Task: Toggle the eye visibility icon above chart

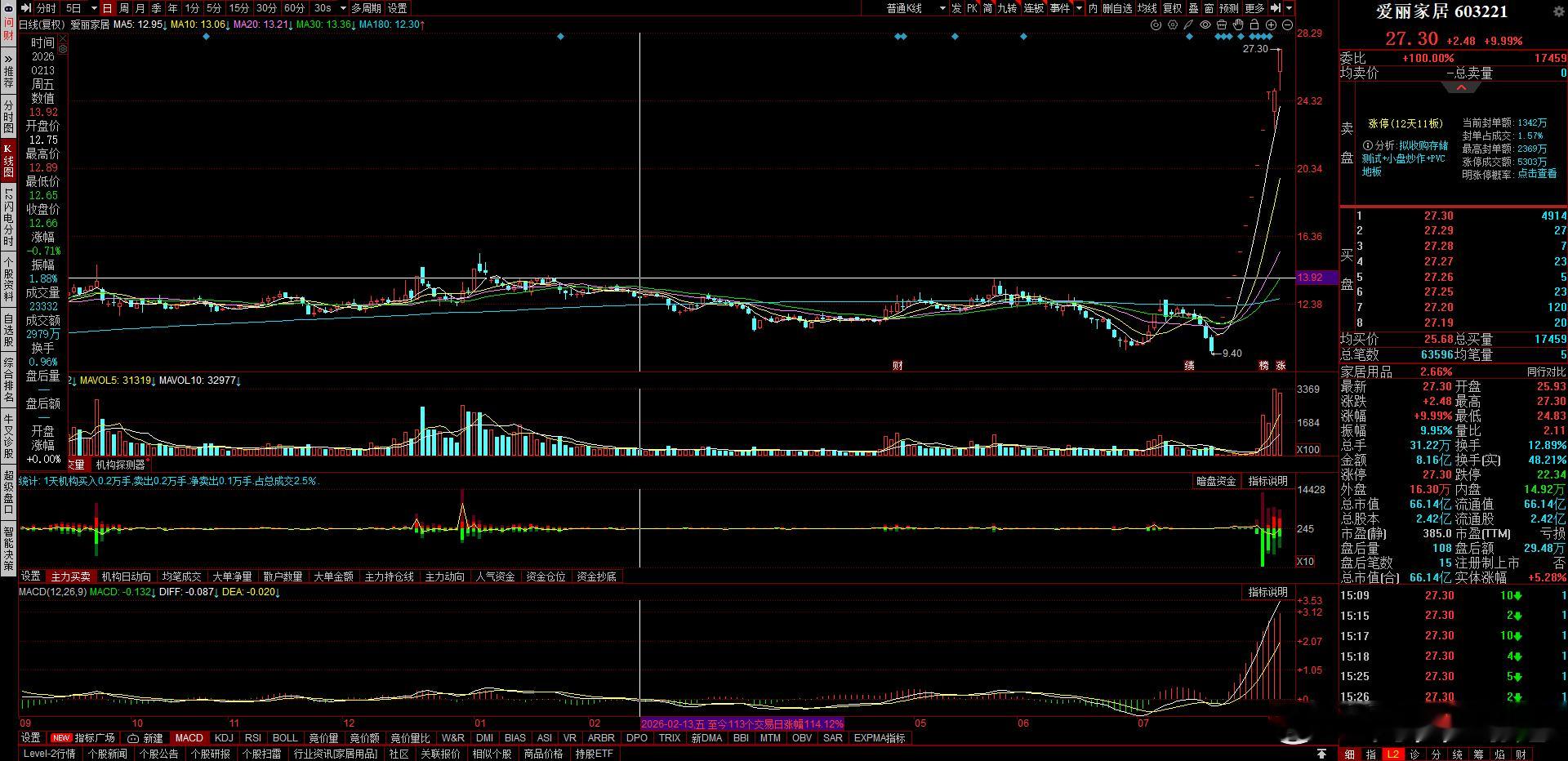Action: pyautogui.click(x=1205, y=25)
